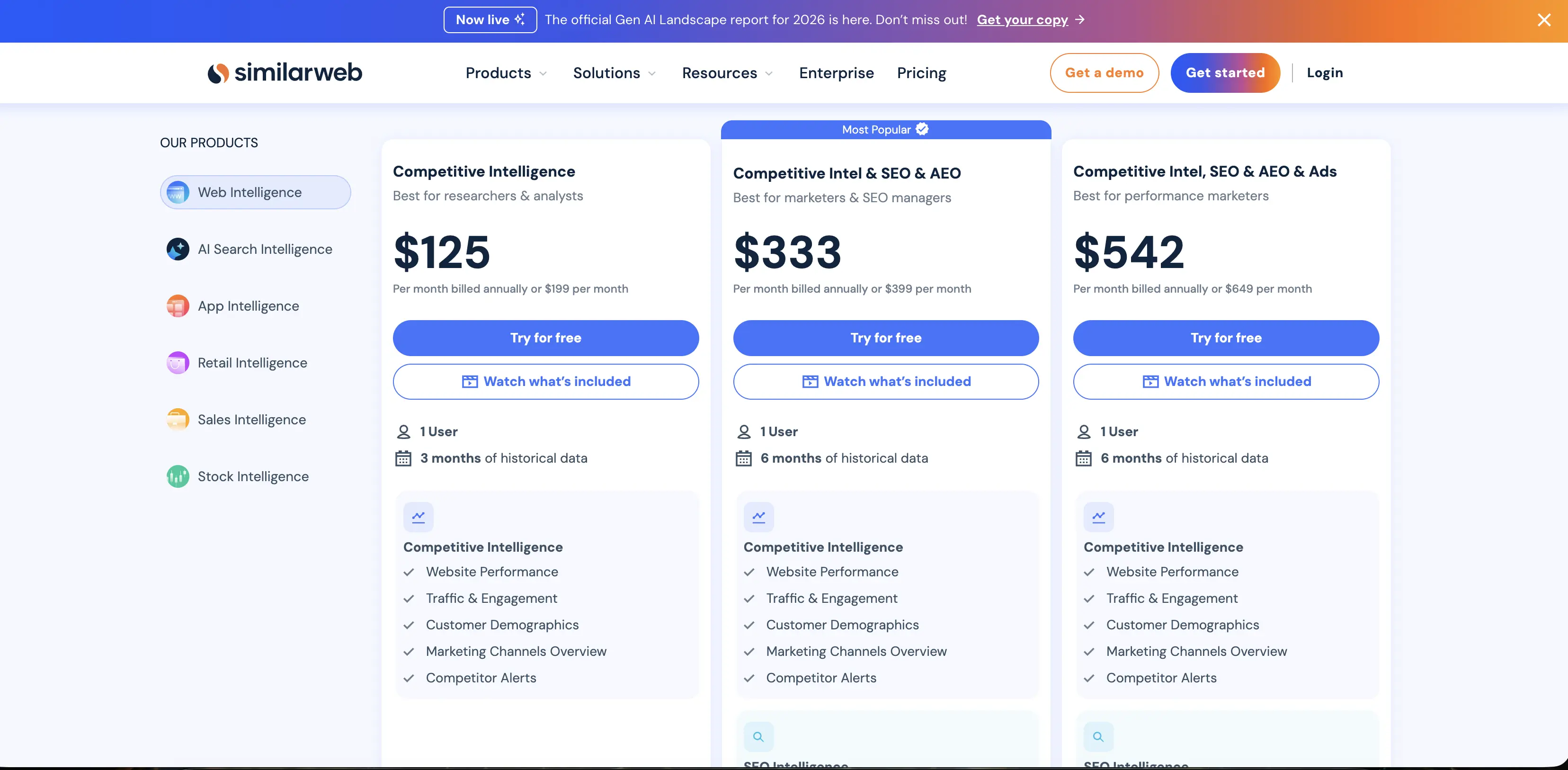1568x770 pixels.
Task: Click the Login link
Action: pyautogui.click(x=1325, y=72)
